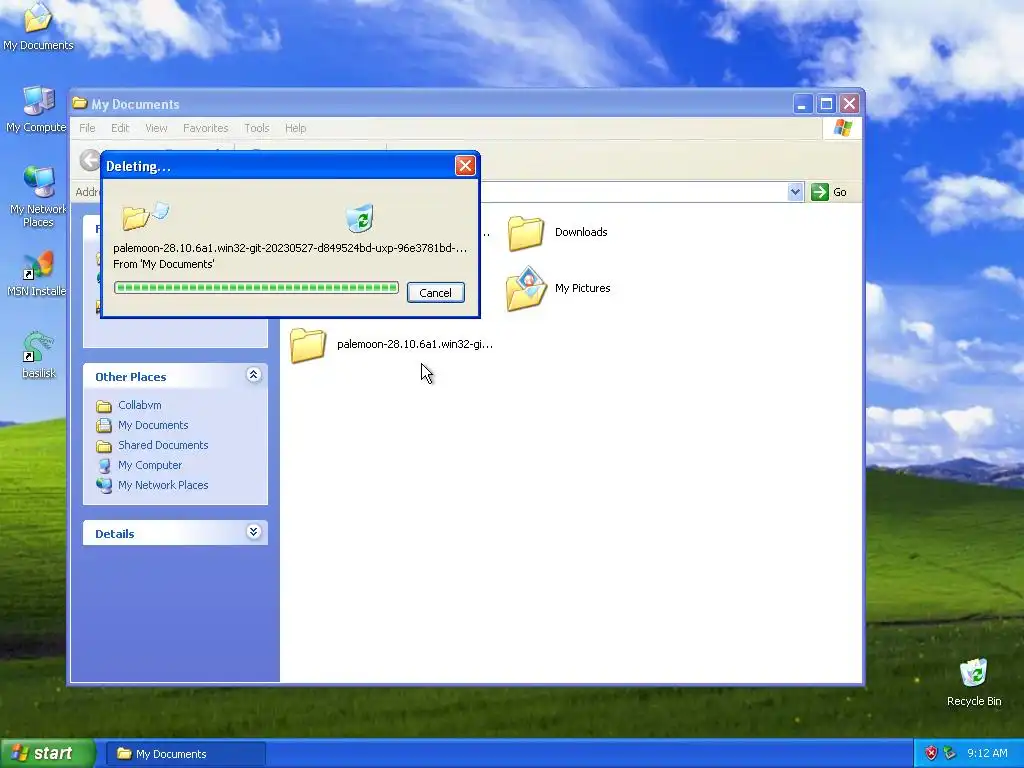Click the My Network Places sidebar icon
This screenshot has height=768, width=1024.
click(104, 485)
